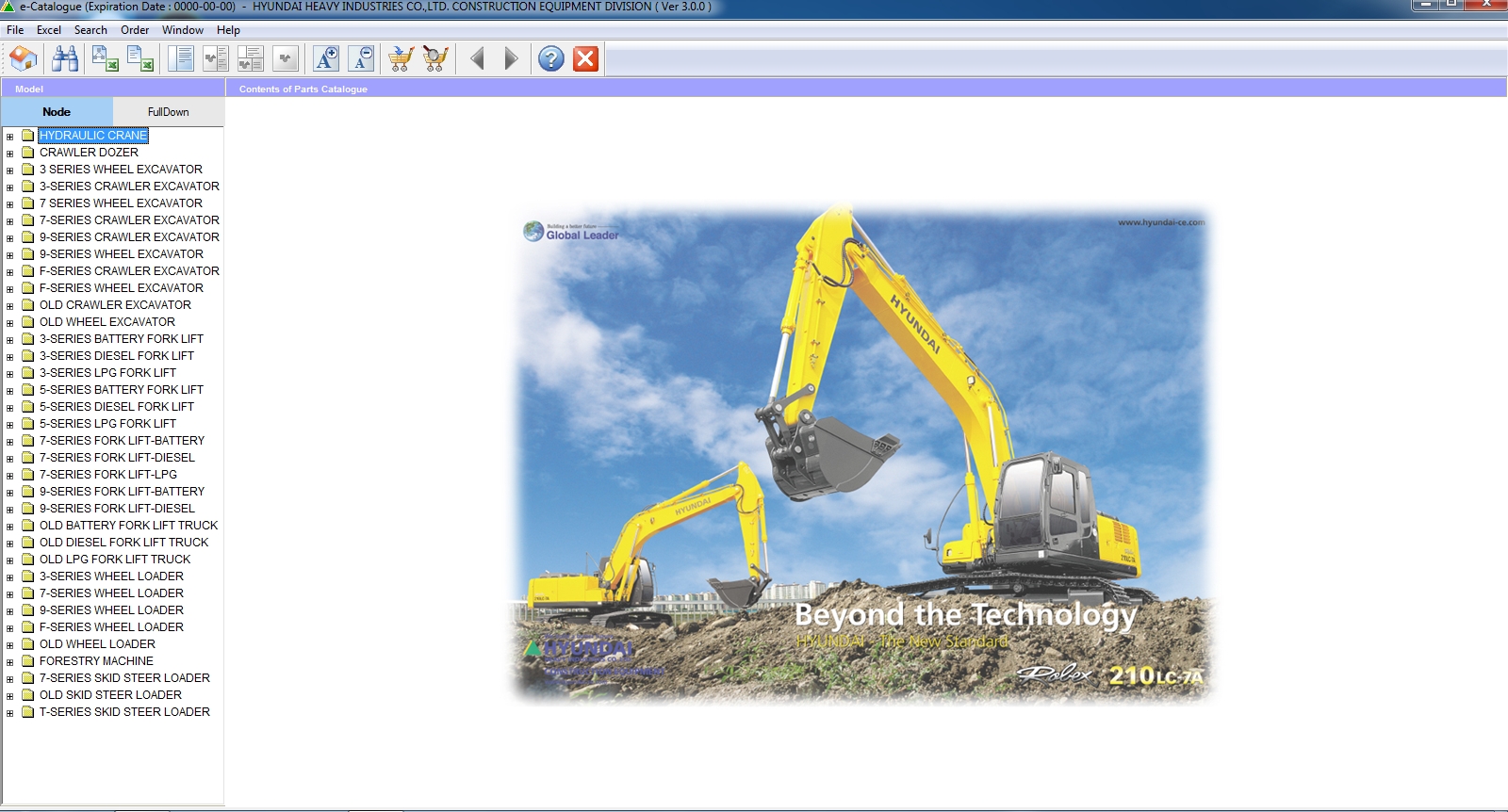
Task: Select 9-SERIES CRAWLER EXCAVATOR tree item
Action: tap(129, 236)
